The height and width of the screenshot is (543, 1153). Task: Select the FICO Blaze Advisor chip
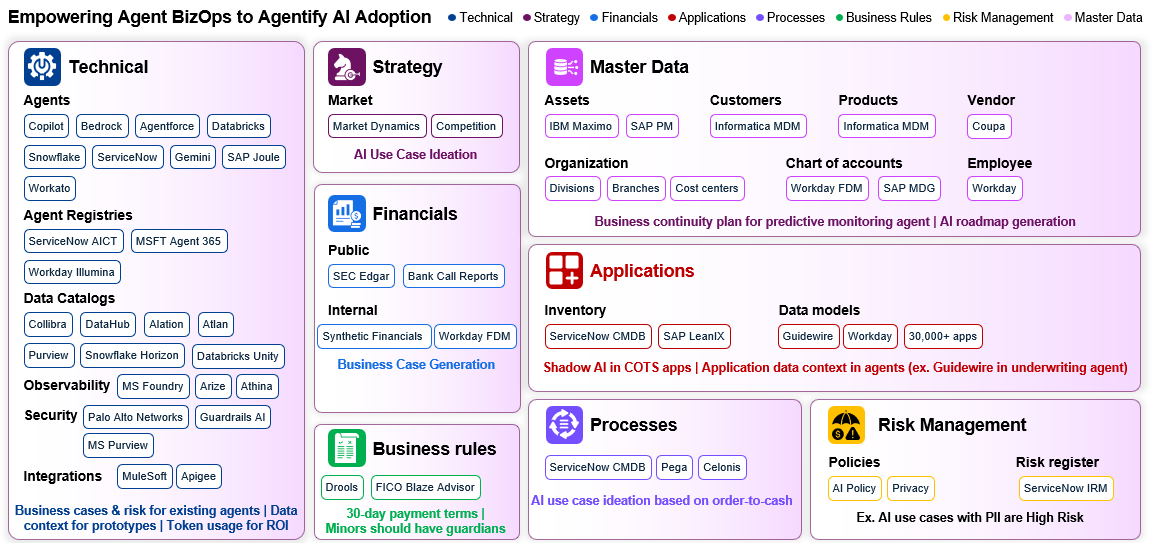coord(426,487)
